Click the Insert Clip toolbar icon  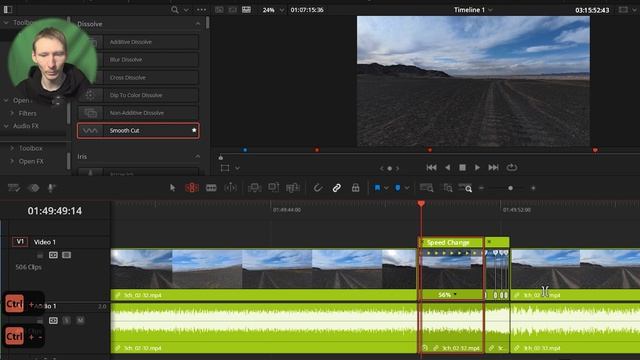point(255,188)
